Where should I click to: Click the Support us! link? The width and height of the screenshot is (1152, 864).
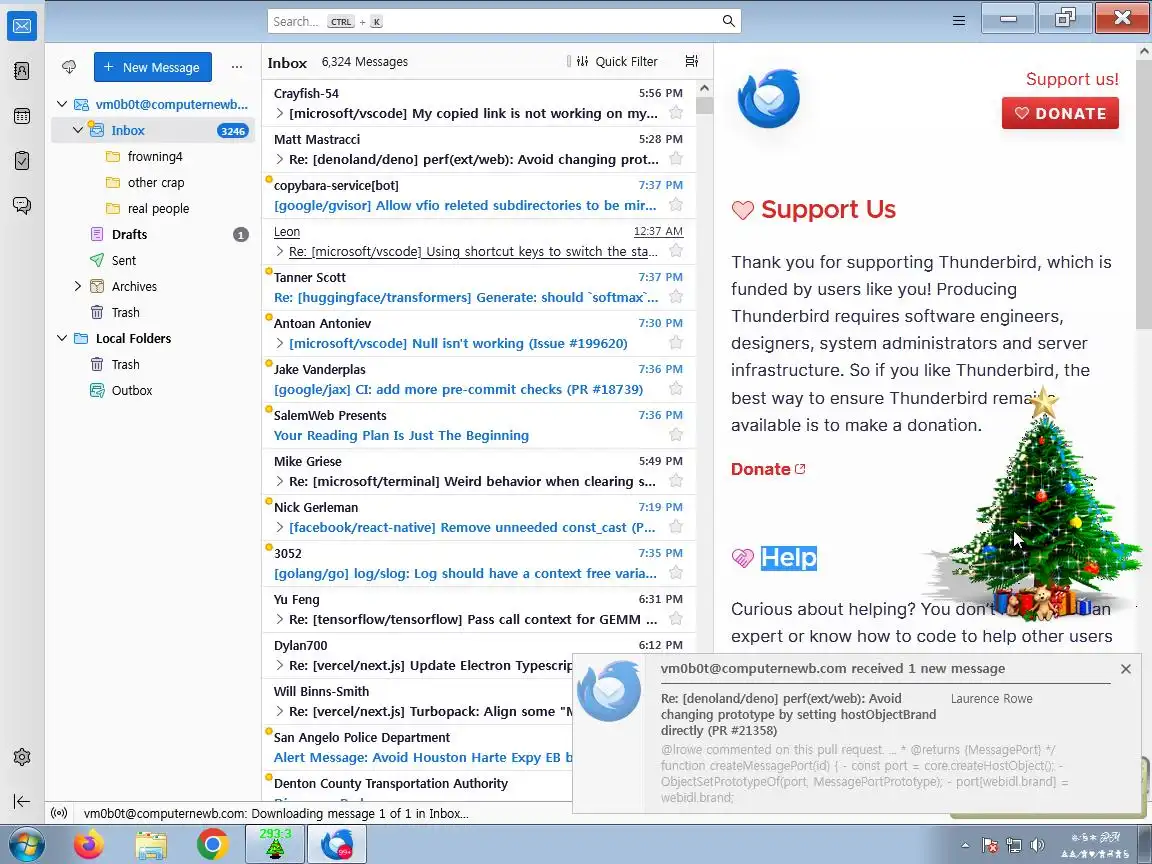[x=1072, y=79]
